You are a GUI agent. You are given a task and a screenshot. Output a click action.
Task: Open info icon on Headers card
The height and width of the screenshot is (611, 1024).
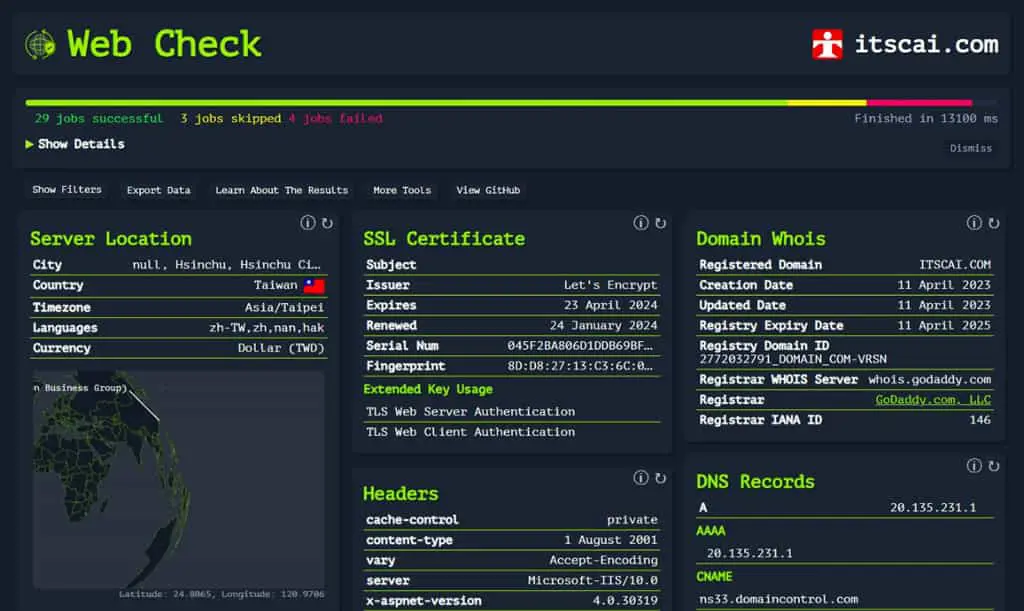click(x=641, y=478)
